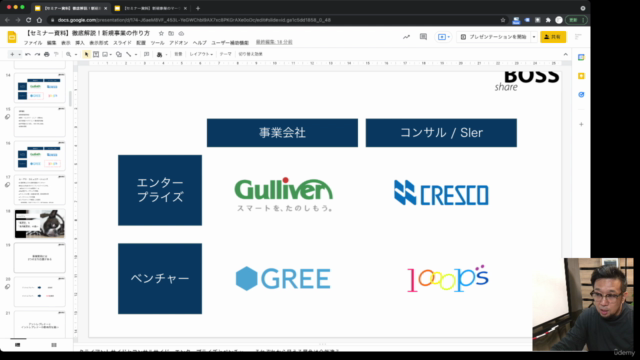Image resolution: width=640 pixels, height=360 pixels.
Task: Open the image insert dropdown arrow
Action: (x=111, y=54)
